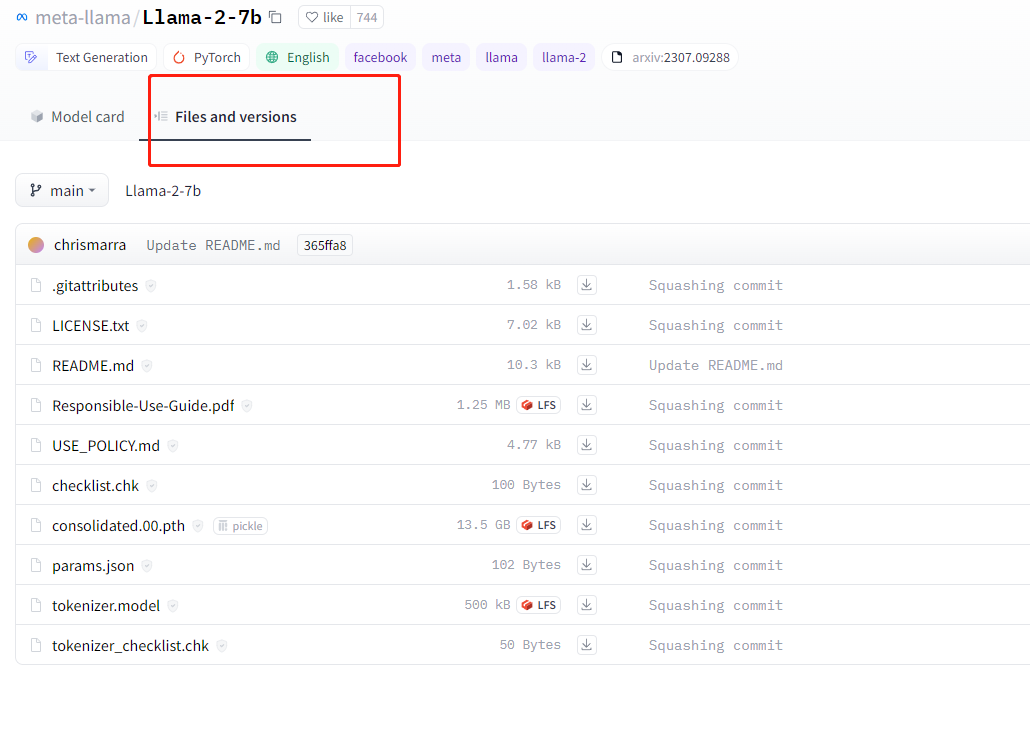Open the main branch dropdown
Screen dimensions: 1030x732
click(62, 191)
